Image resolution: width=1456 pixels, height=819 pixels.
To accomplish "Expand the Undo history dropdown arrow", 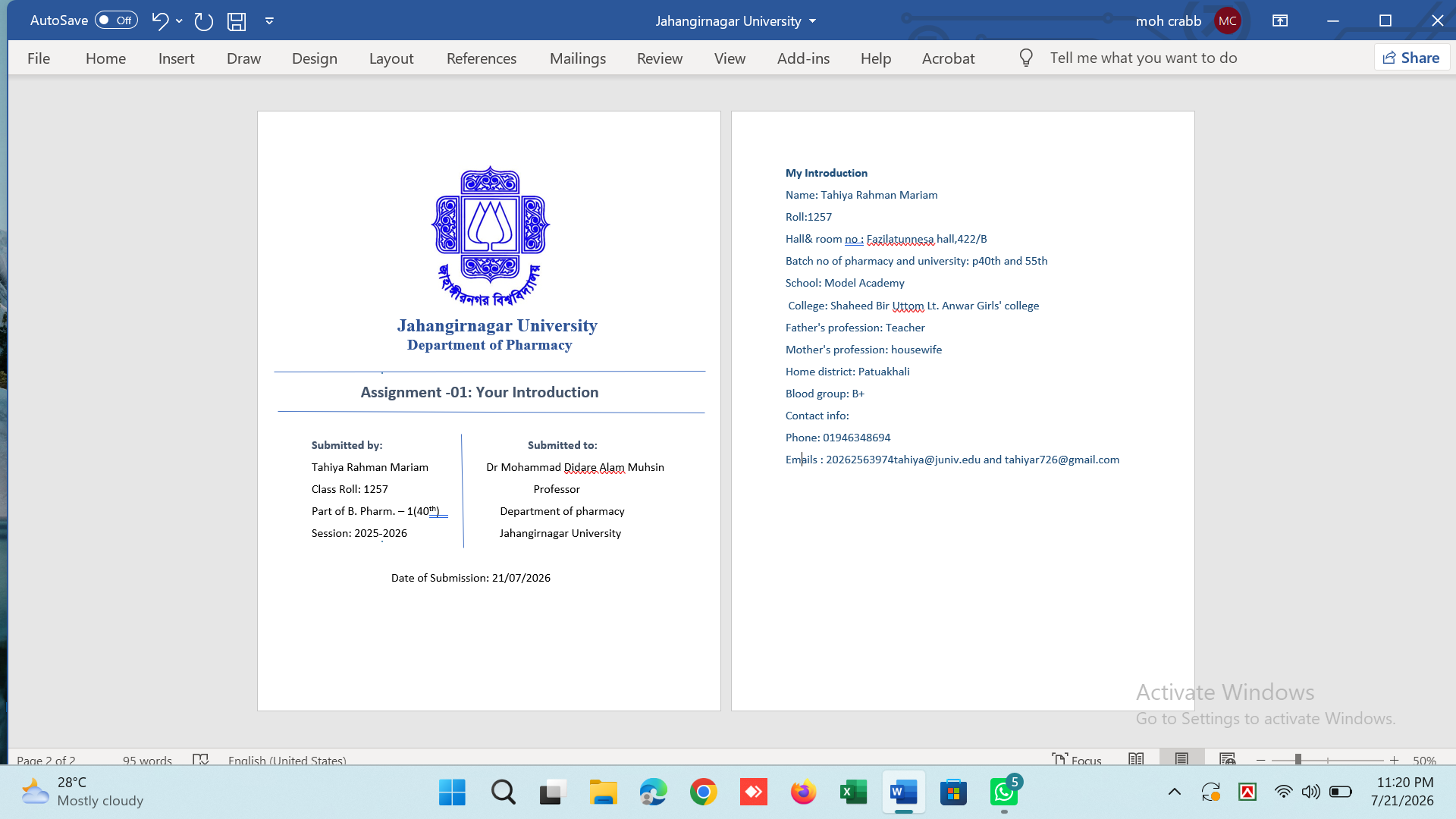I will [179, 21].
